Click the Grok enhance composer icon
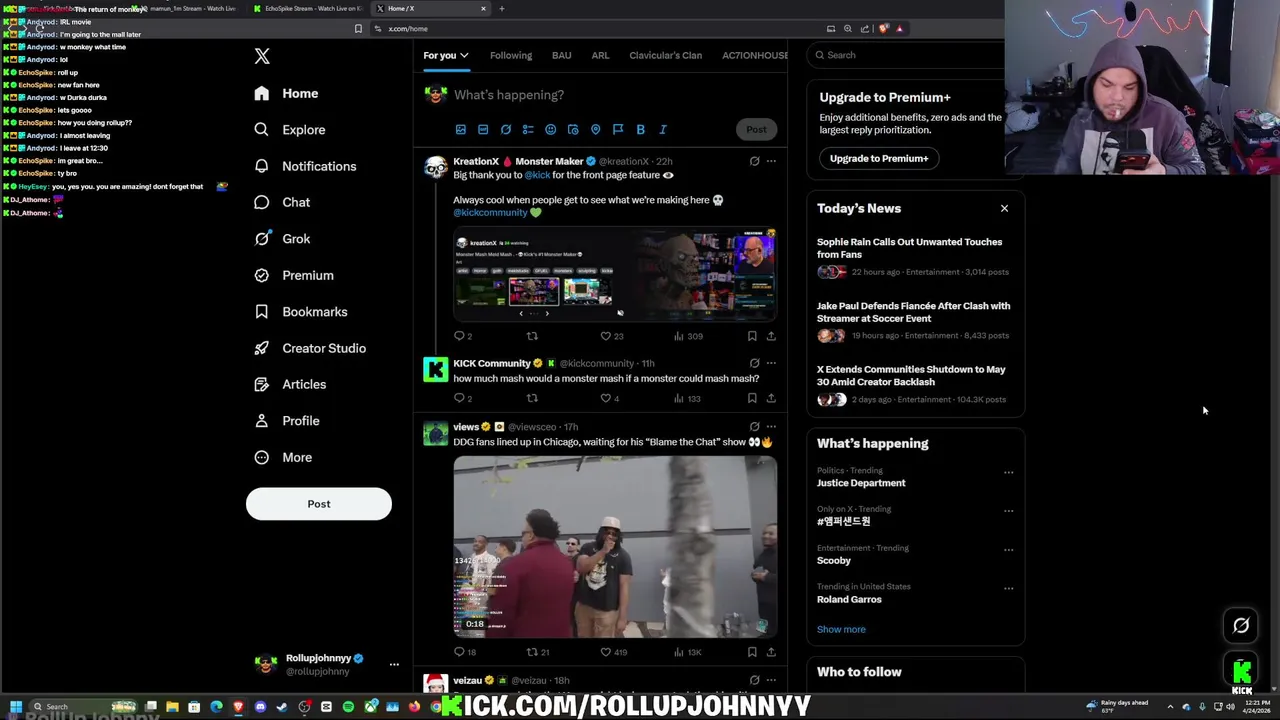Viewport: 1280px width, 720px height. pyautogui.click(x=506, y=129)
